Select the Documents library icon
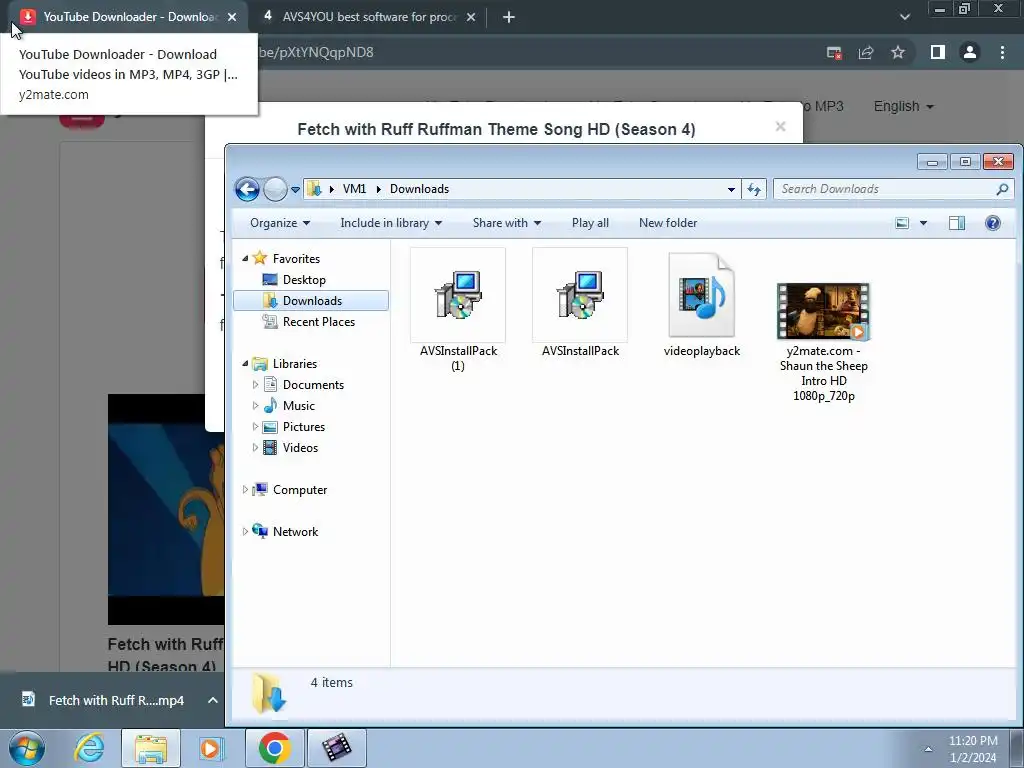This screenshot has height=768, width=1024. pos(270,385)
